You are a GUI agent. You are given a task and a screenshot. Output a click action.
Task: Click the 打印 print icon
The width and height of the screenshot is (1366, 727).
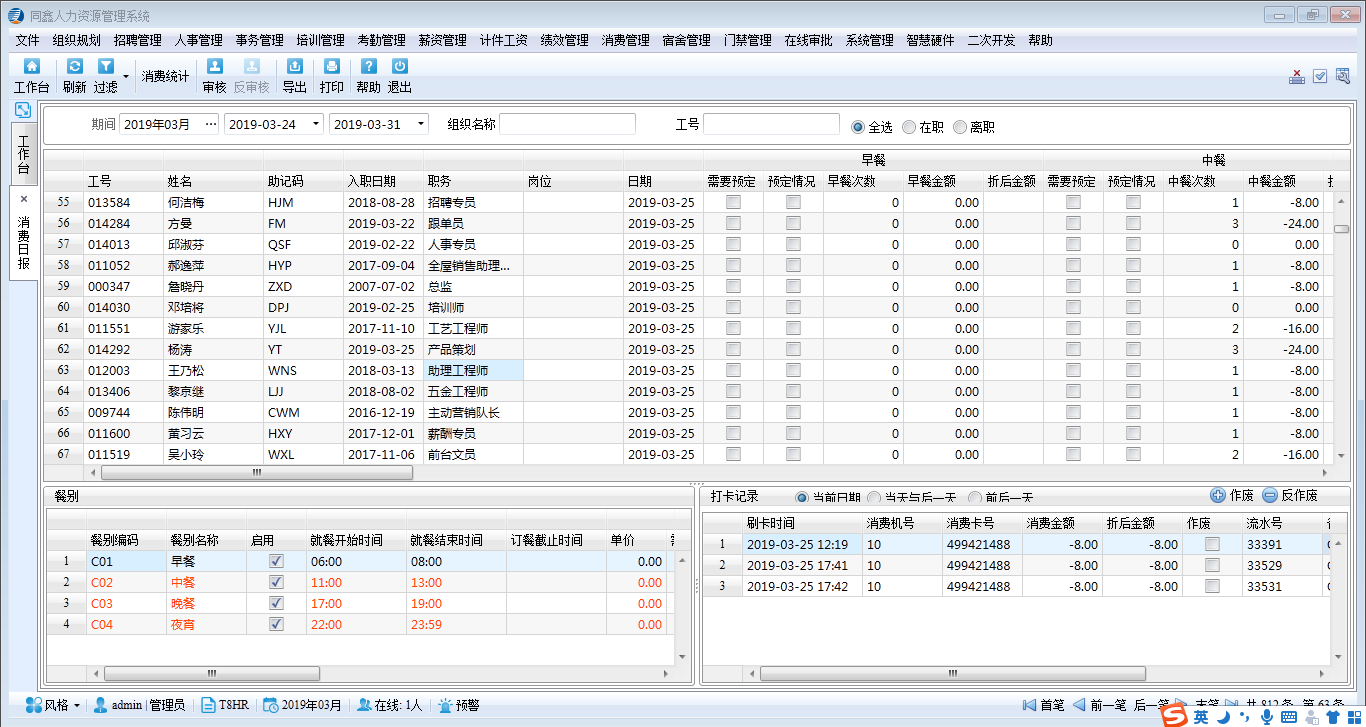pos(331,67)
